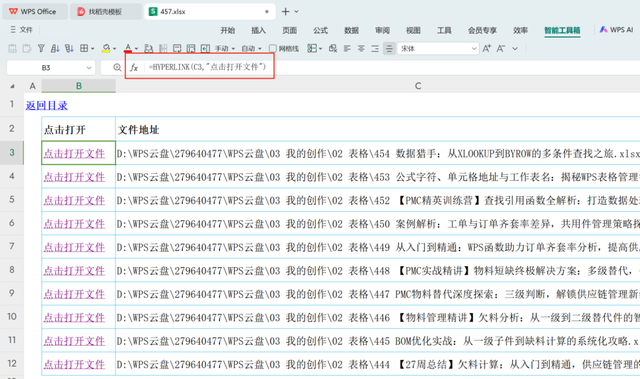Expand more font options chevron
Viewport: 640px width, 379px height.
pyautogui.click(x=515, y=49)
